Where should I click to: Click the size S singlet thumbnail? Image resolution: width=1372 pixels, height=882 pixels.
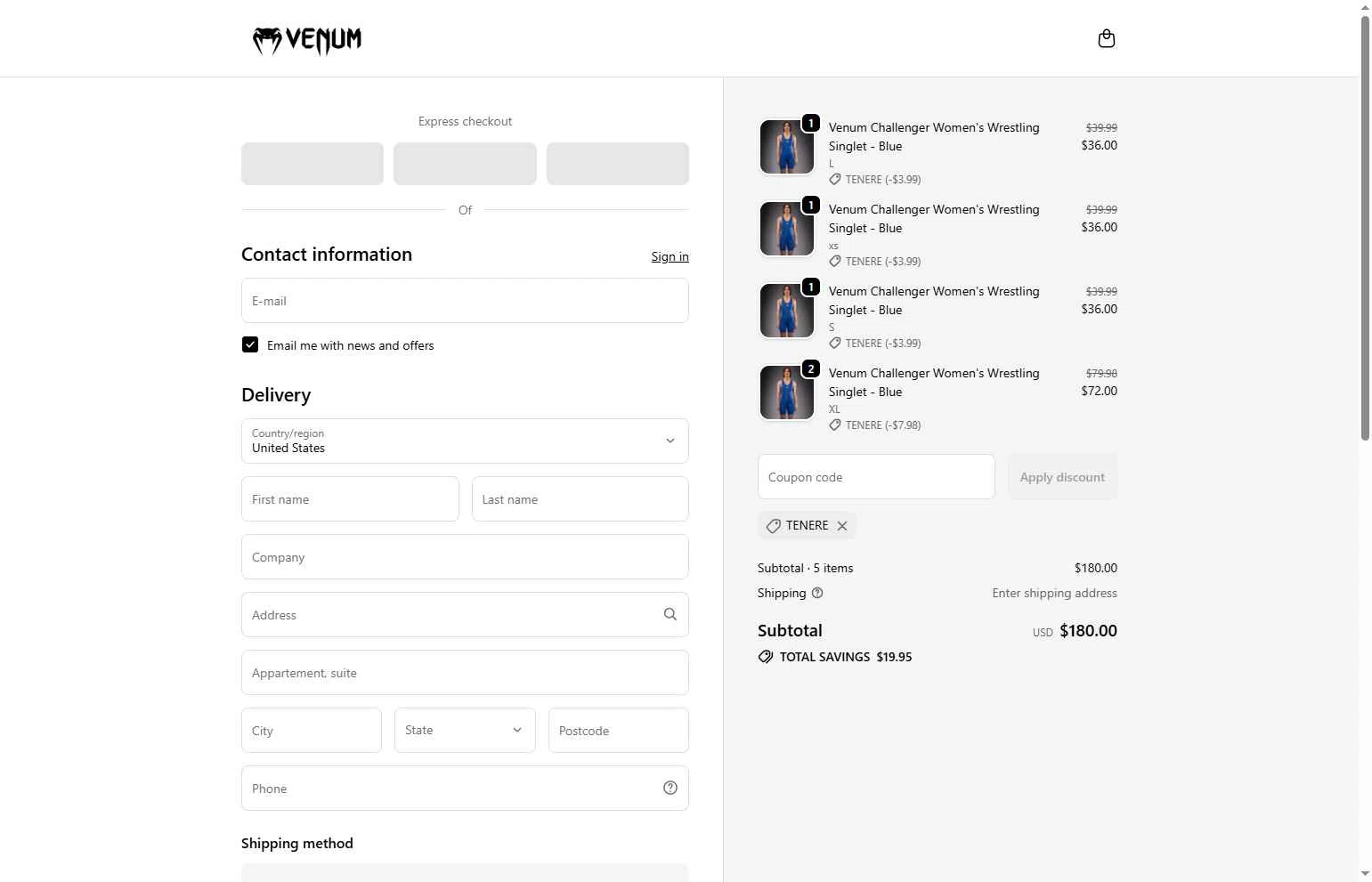click(786, 311)
